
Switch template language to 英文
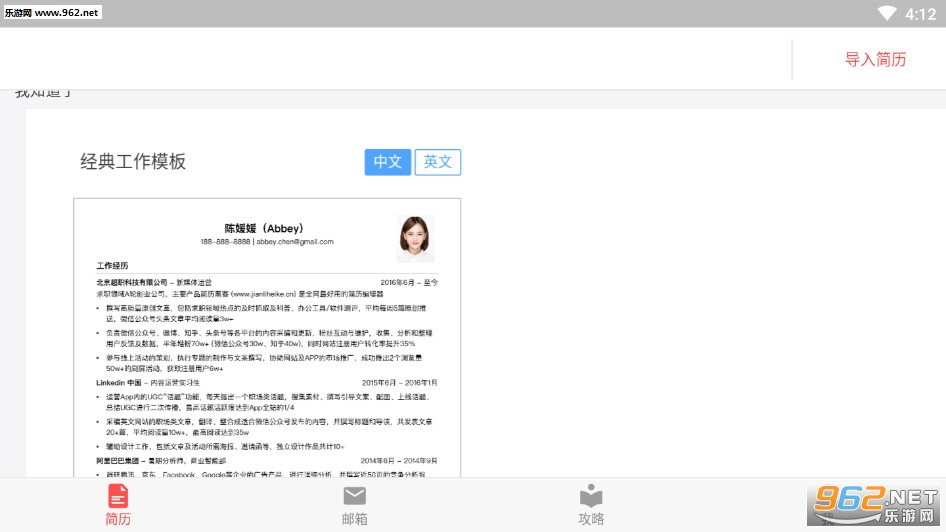point(438,162)
